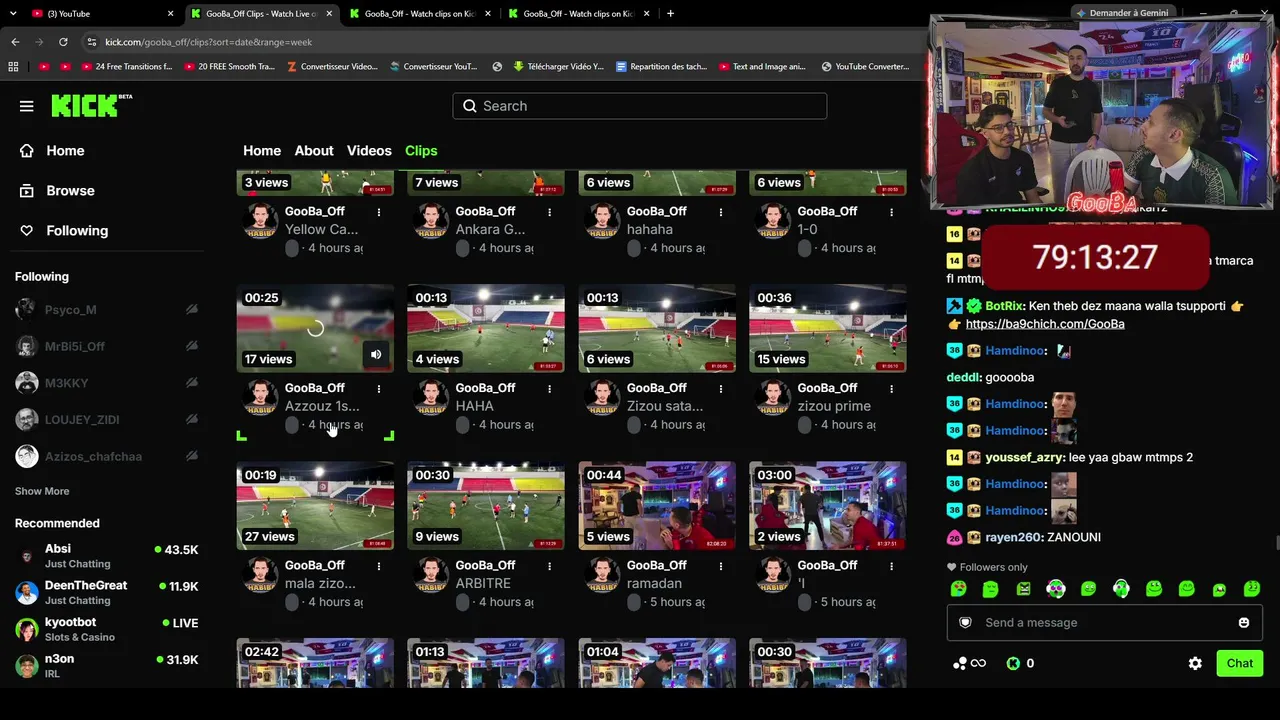Unmute the previewing 00:25 clip

pos(376,354)
